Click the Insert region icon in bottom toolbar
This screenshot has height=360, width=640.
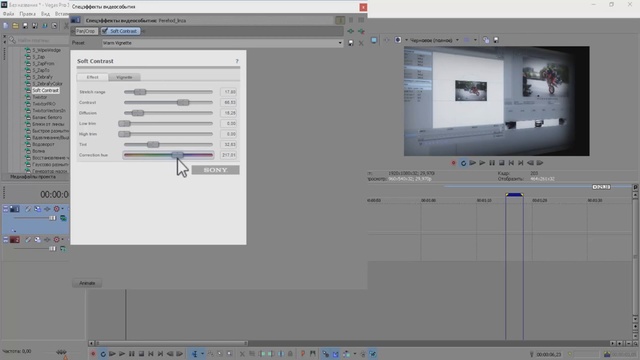[x=313, y=354]
